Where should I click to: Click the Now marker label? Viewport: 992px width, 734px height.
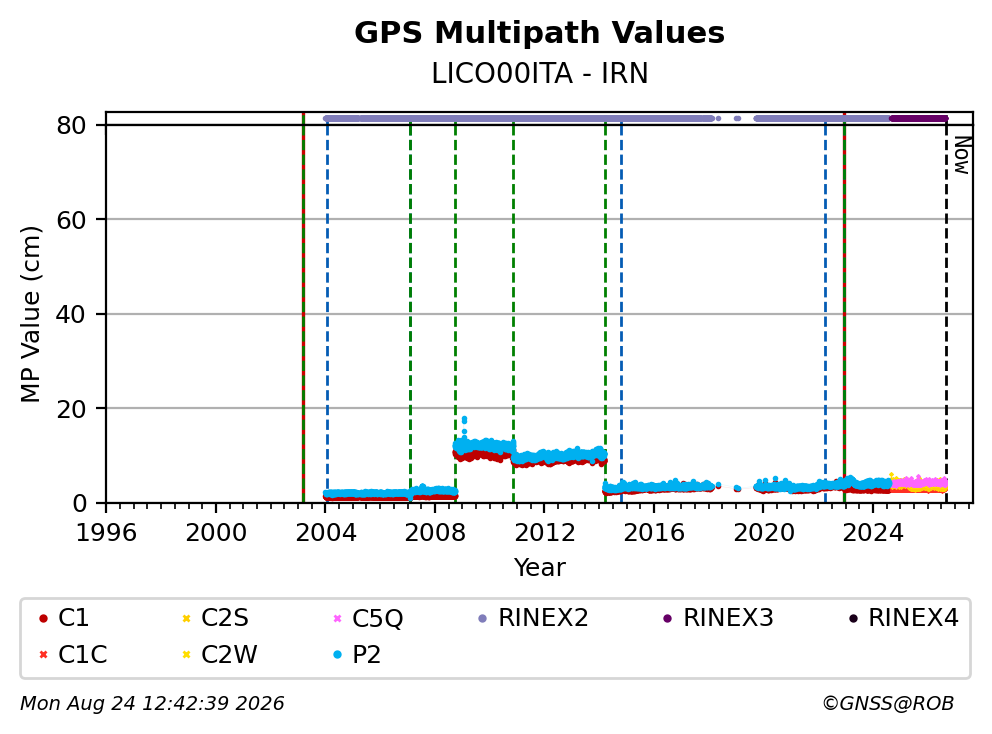coord(962,156)
